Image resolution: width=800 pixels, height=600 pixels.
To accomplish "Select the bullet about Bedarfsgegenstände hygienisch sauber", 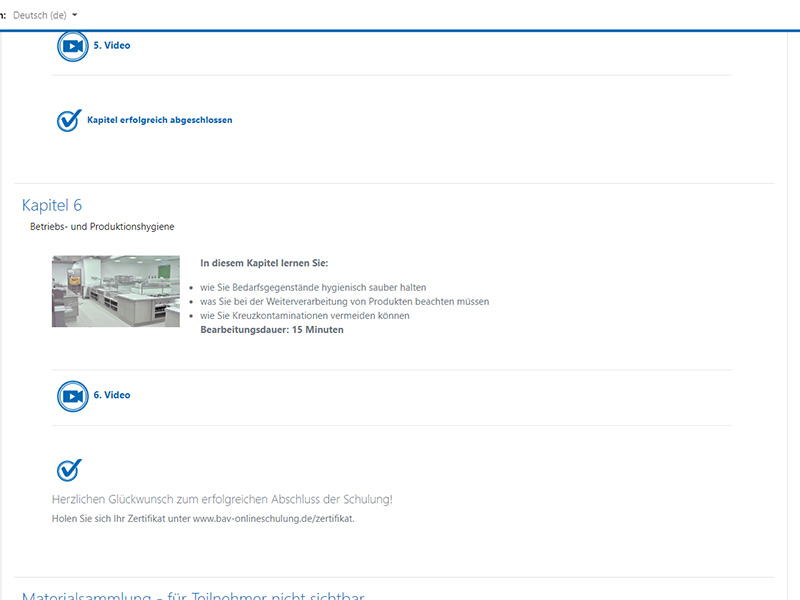I will (x=313, y=287).
